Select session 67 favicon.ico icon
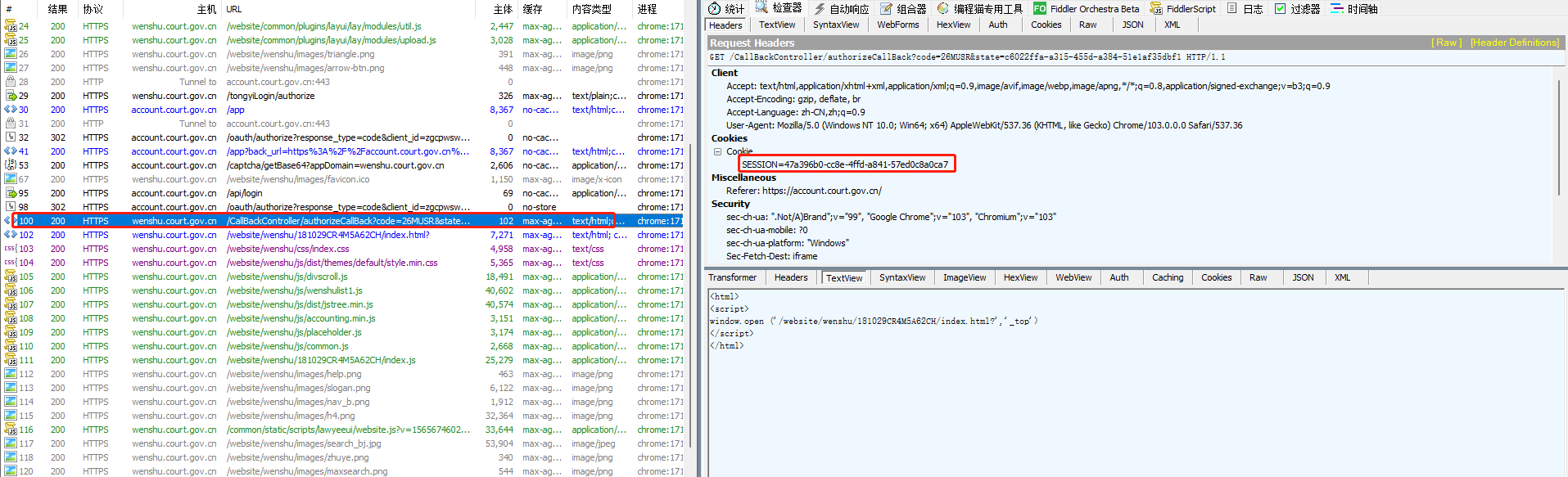 point(11,179)
